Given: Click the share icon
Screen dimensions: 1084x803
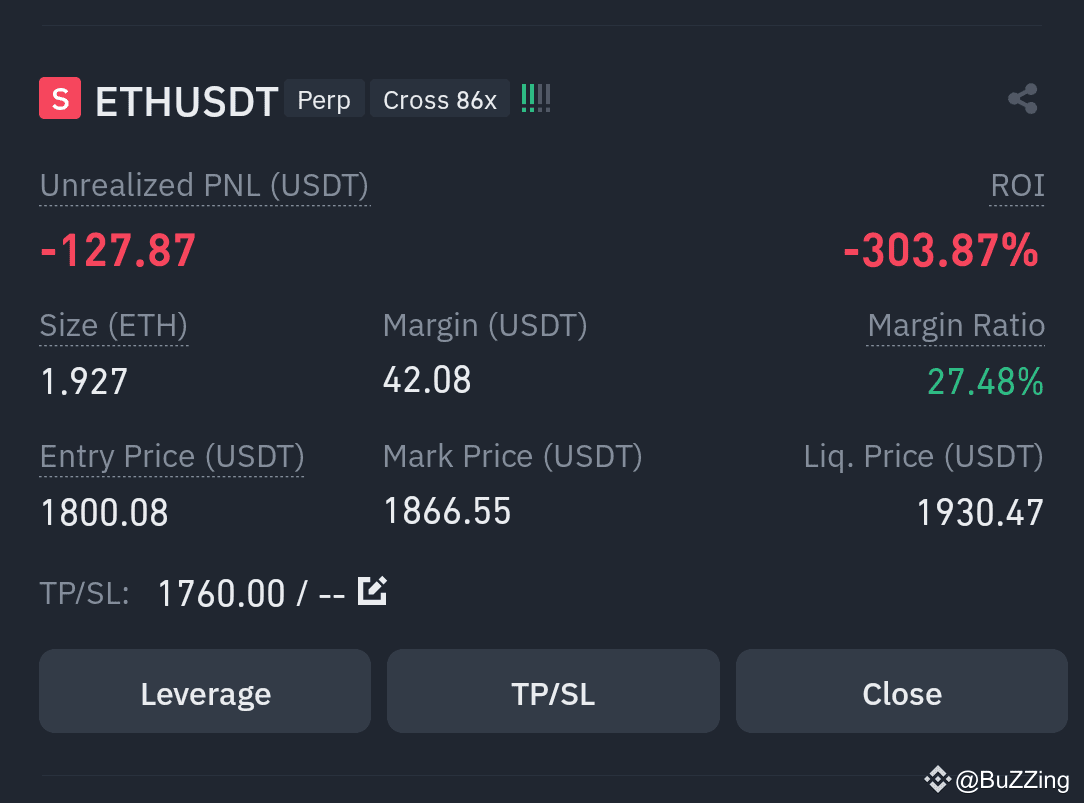Looking at the screenshot, I should [x=1022, y=99].
